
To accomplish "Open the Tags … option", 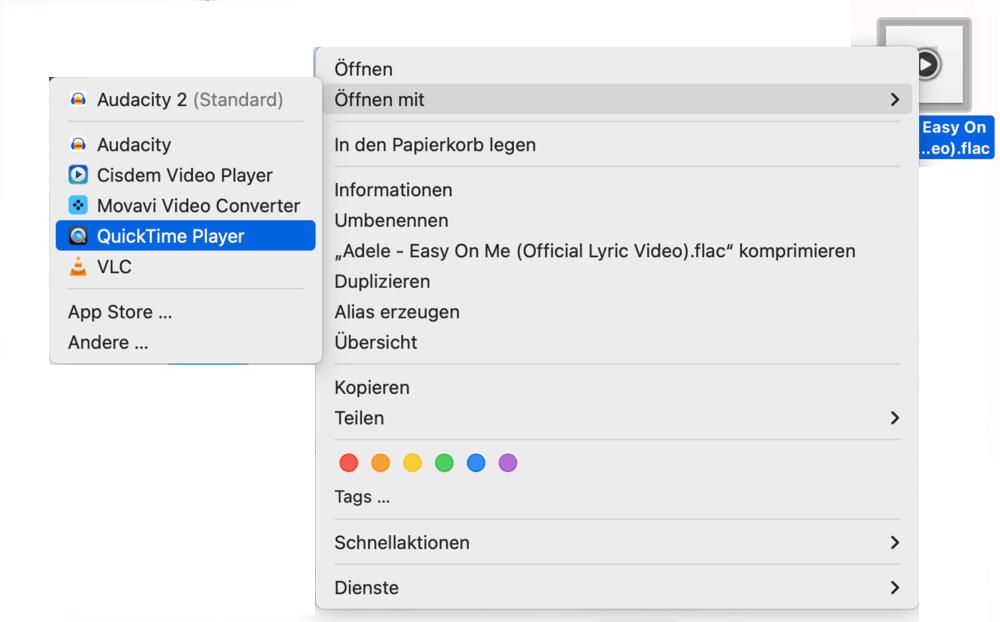I will [x=362, y=497].
